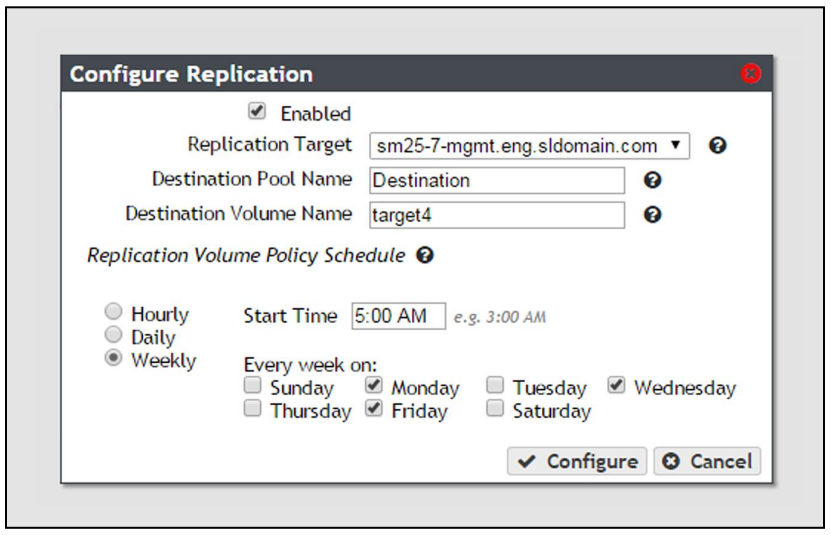This screenshot has width=831, height=535.
Task: Uncheck the Enabled checkbox
Action: coord(257,111)
